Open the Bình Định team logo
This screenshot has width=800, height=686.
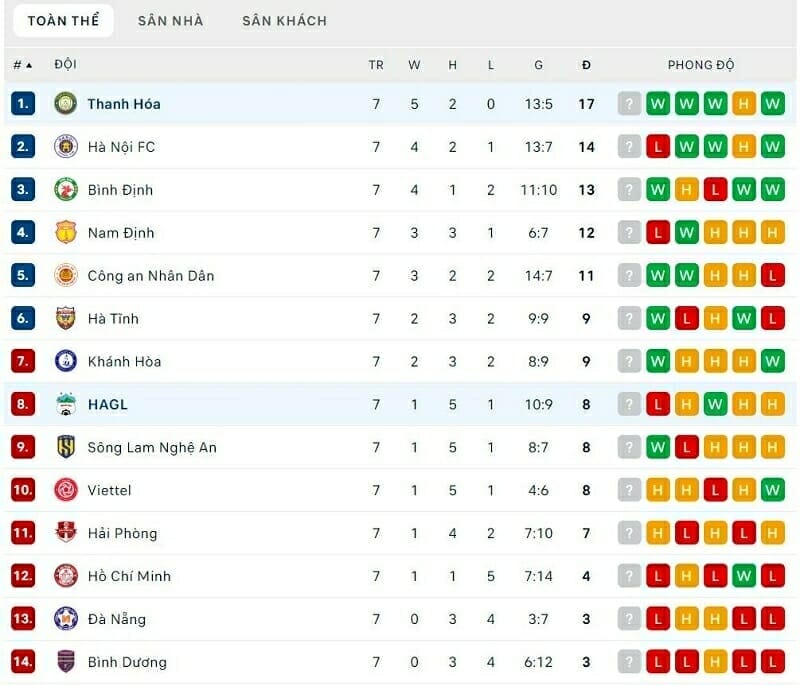click(66, 189)
